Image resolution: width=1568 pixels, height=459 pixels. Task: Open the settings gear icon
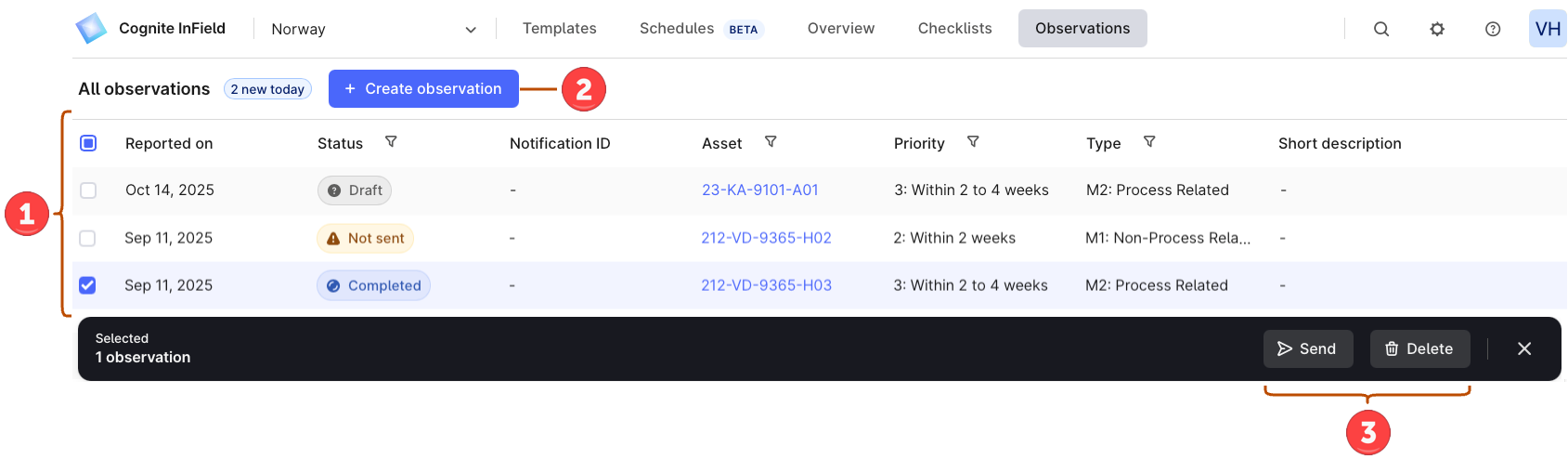1437,29
